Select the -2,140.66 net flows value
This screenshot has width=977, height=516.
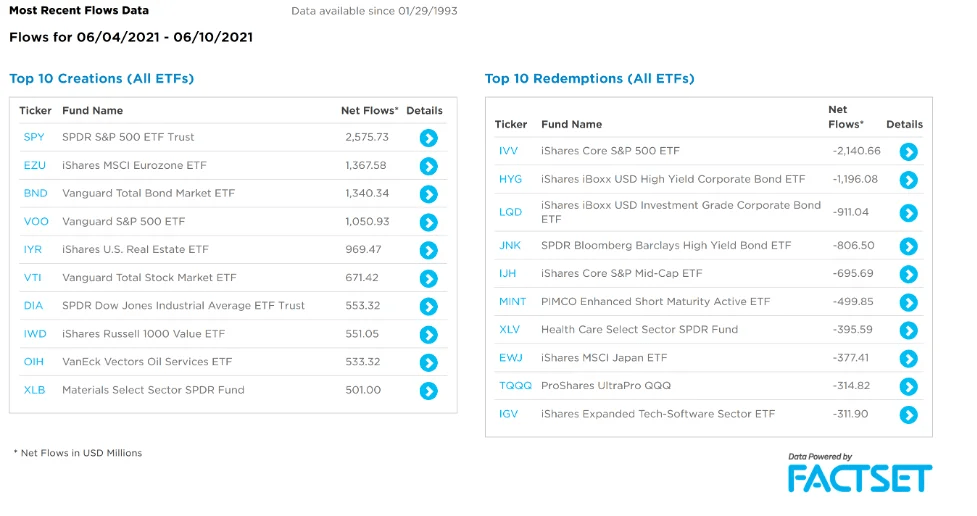pos(857,151)
